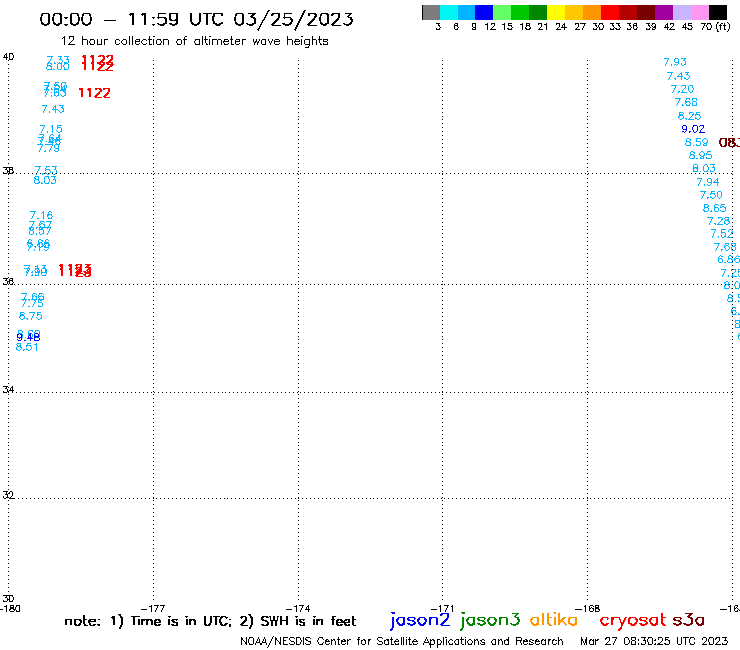The image size is (740, 650).
Task: Click the 8.75 wave height value
Action: [31, 316]
